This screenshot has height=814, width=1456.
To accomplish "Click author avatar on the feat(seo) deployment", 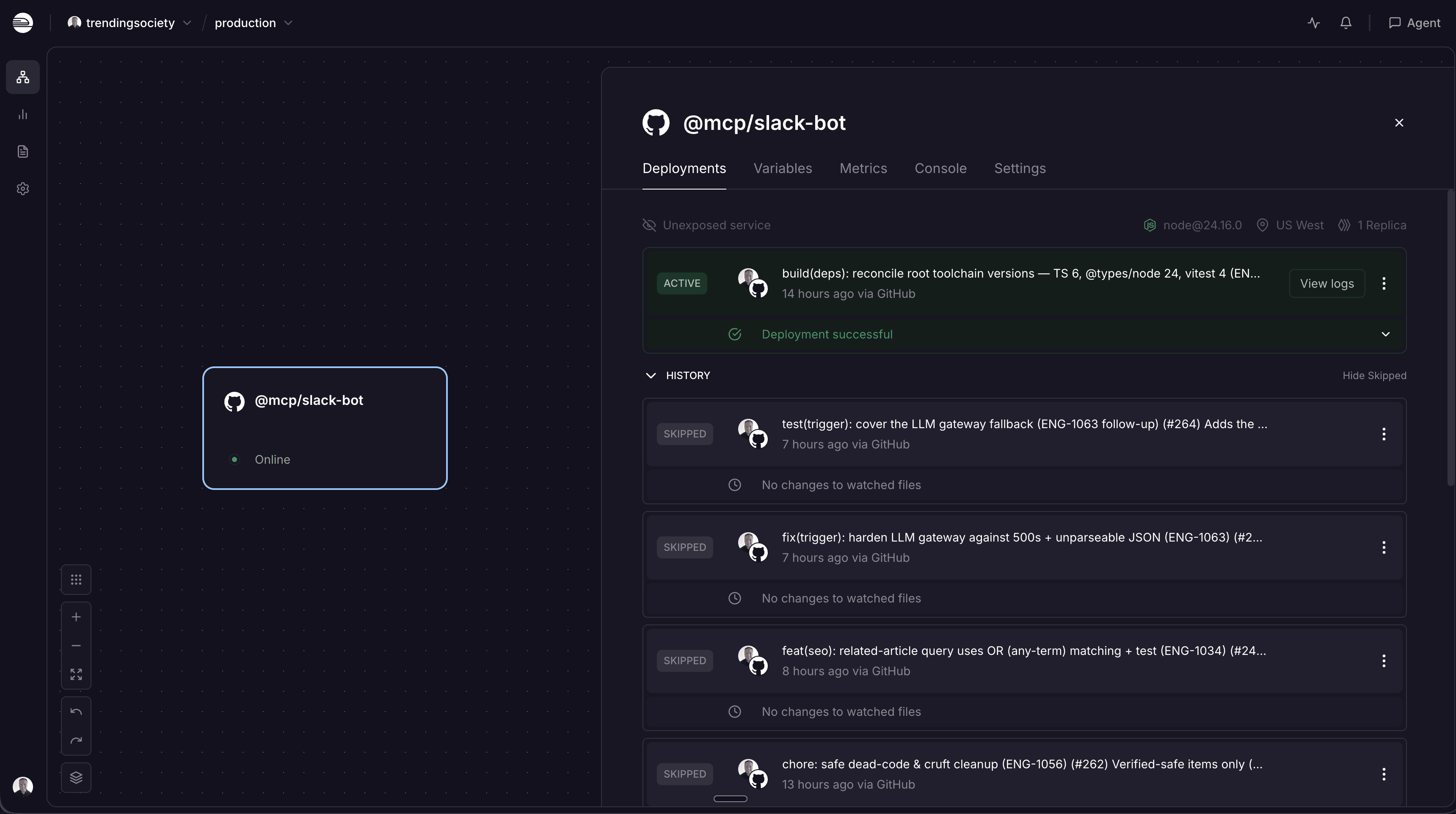I will pyautogui.click(x=748, y=655).
